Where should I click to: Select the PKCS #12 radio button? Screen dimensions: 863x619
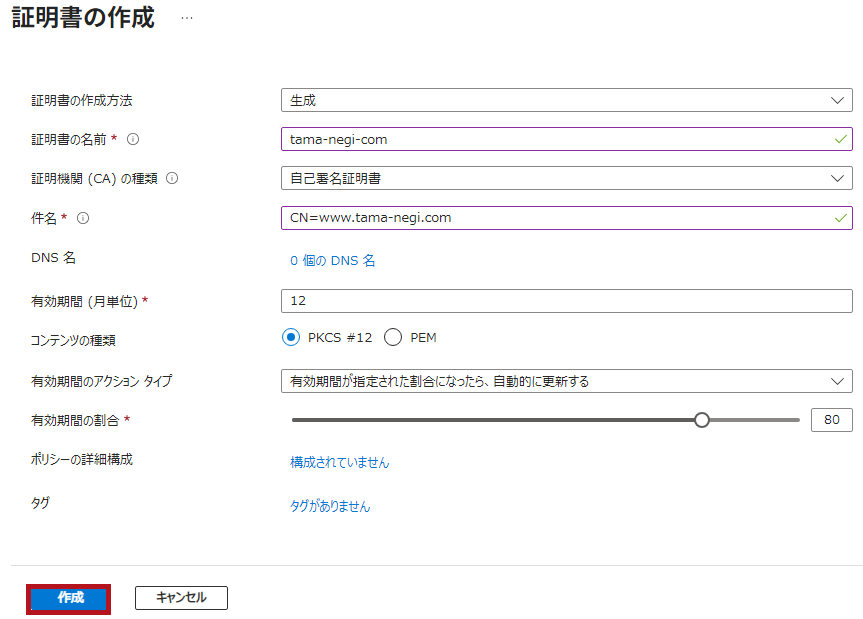click(x=291, y=337)
